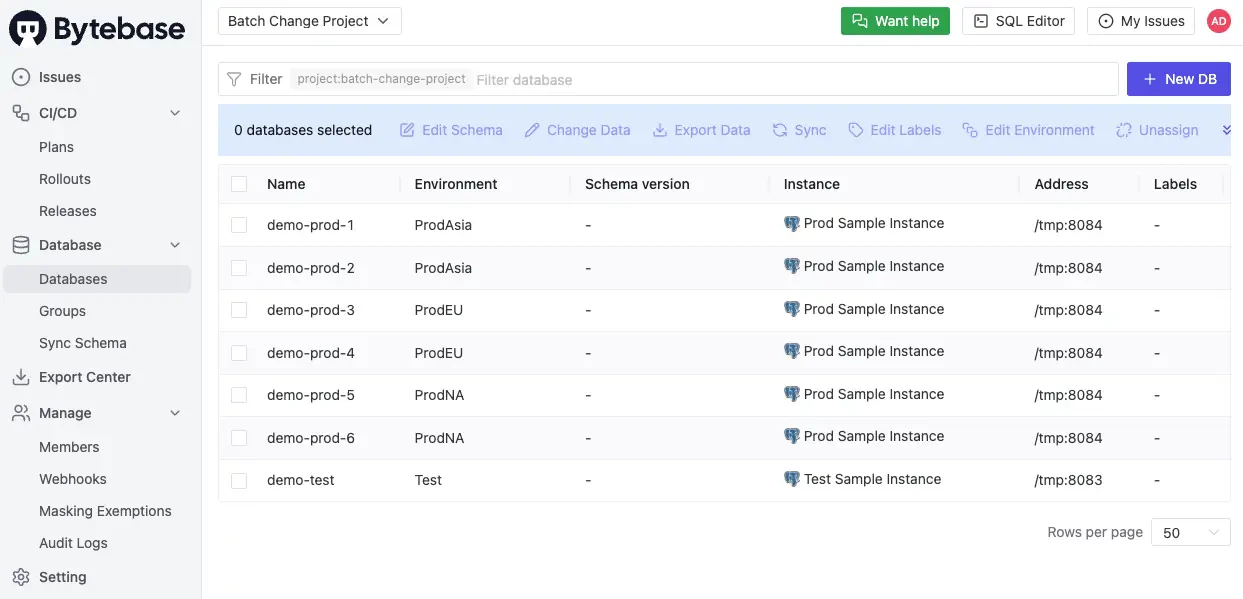Collapse the CI/CD section chevron
Image resolution: width=1243 pixels, height=599 pixels.
[x=175, y=113]
